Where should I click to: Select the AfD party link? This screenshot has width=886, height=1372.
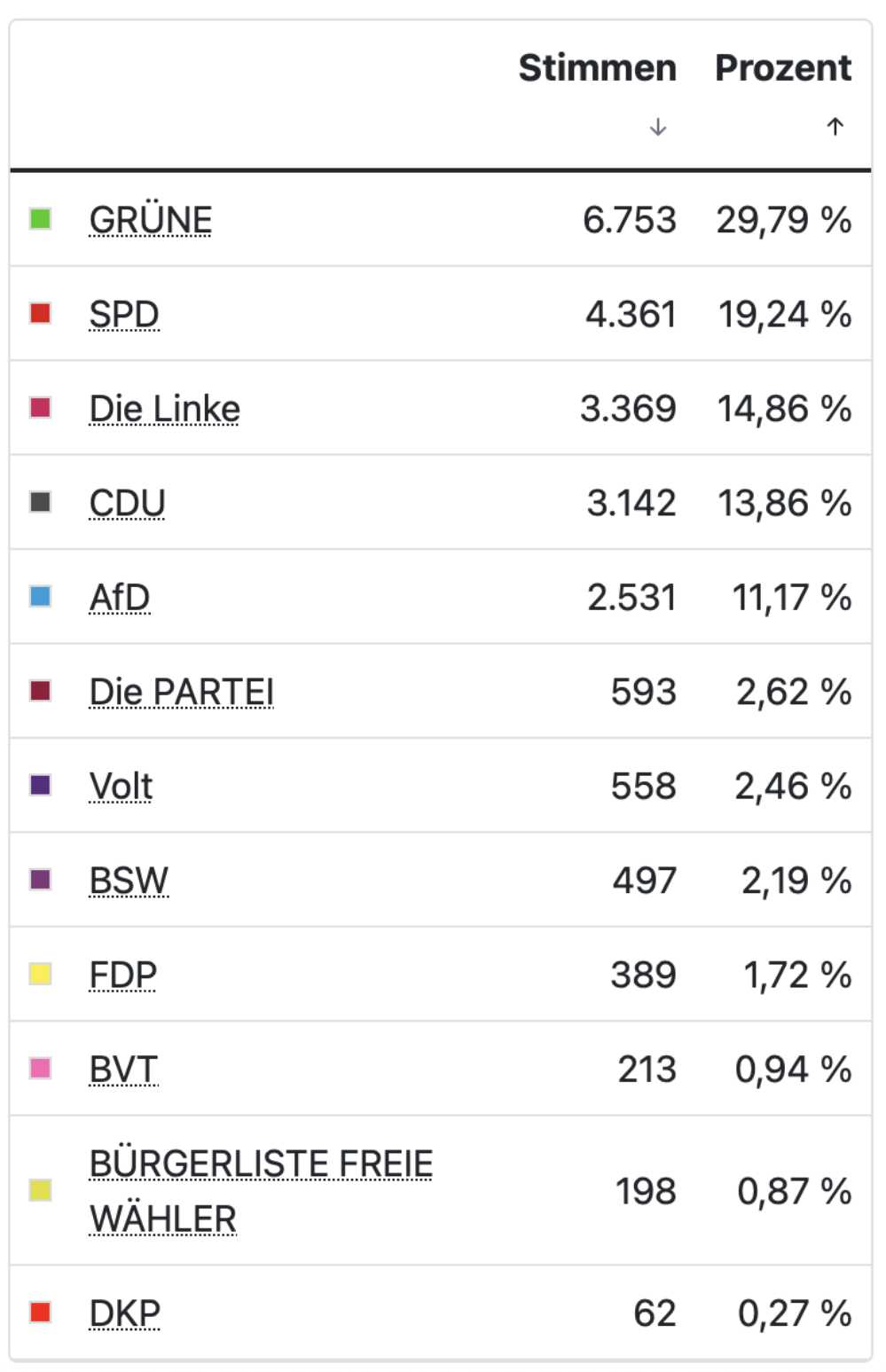tap(120, 597)
